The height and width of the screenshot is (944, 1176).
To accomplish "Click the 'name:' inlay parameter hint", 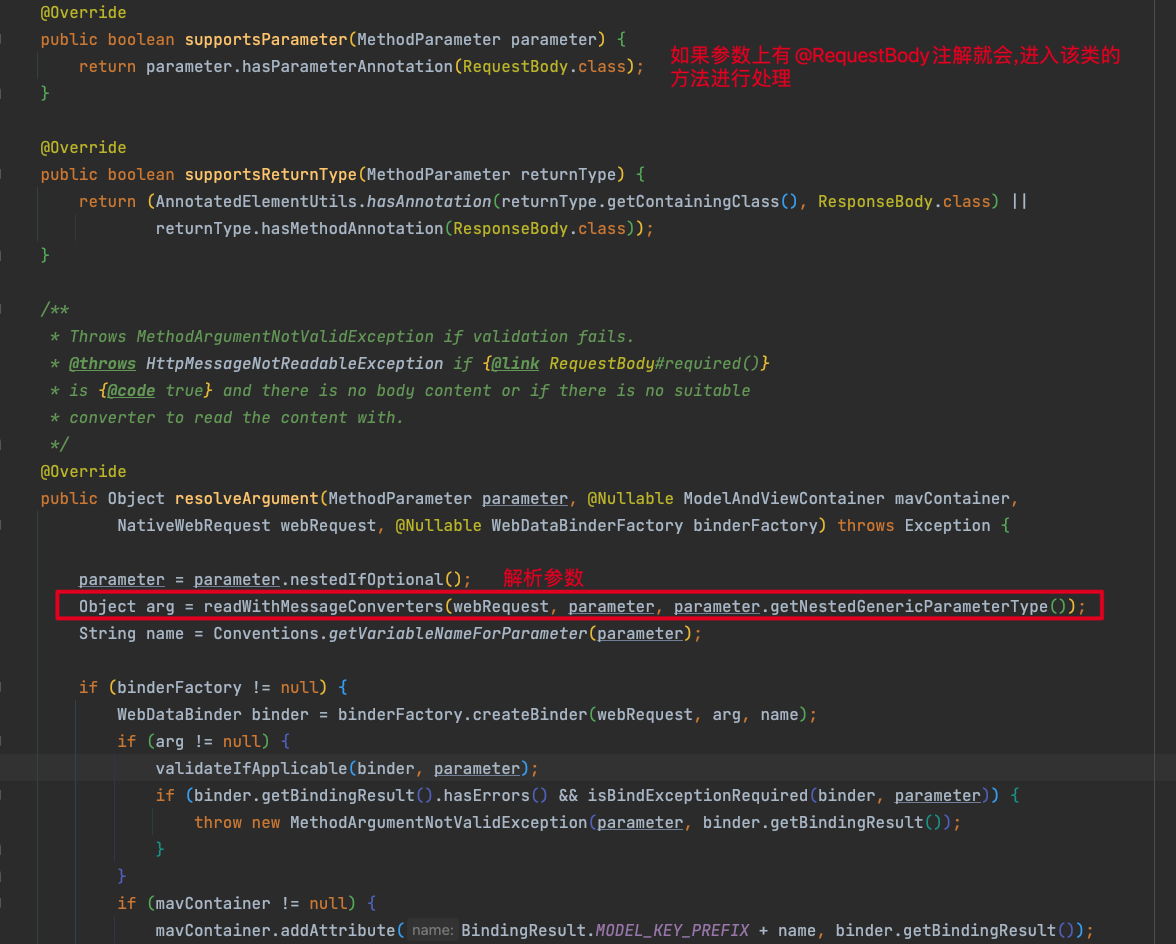I will [433, 931].
